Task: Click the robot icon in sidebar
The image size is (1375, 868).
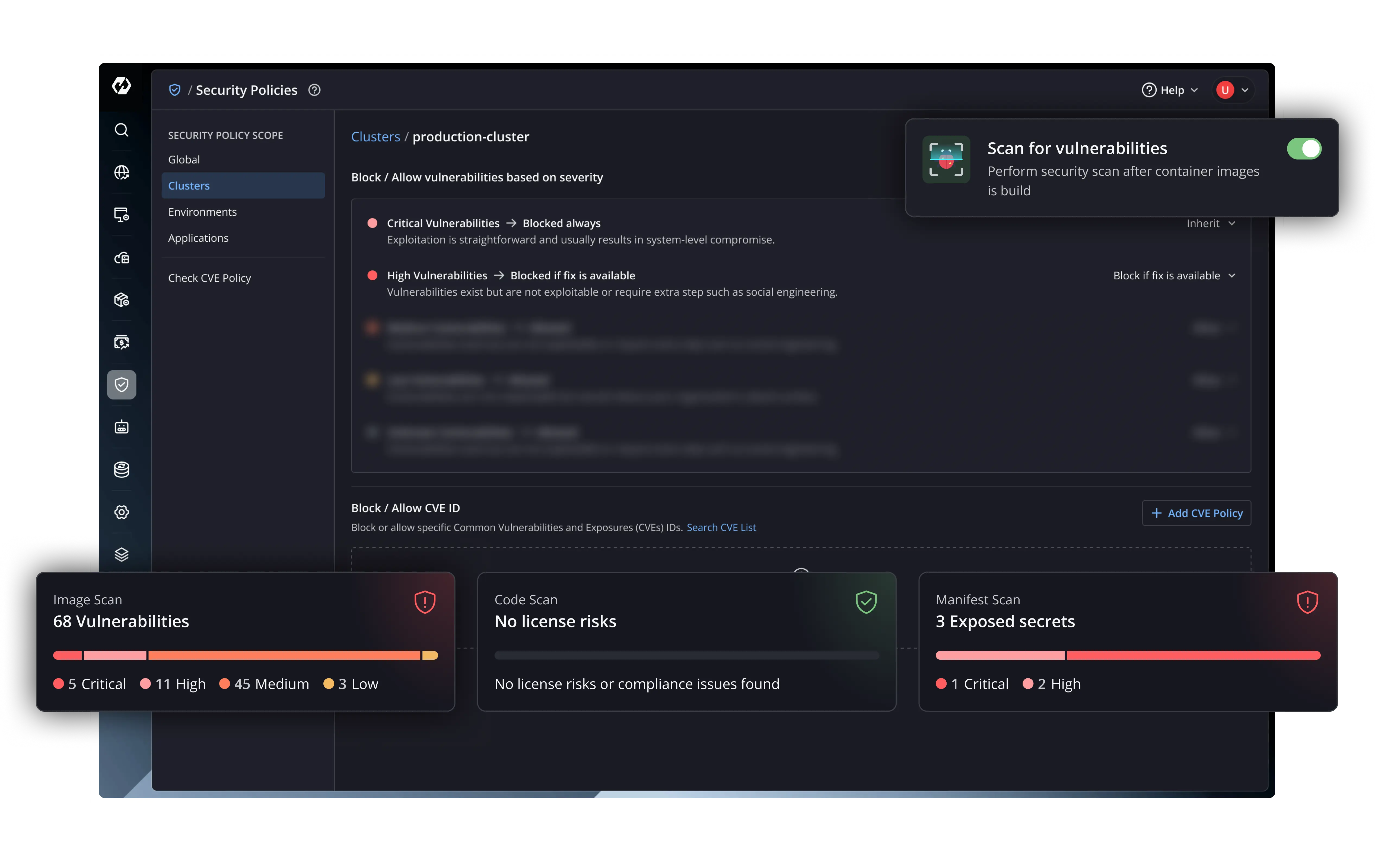Action: point(121,427)
